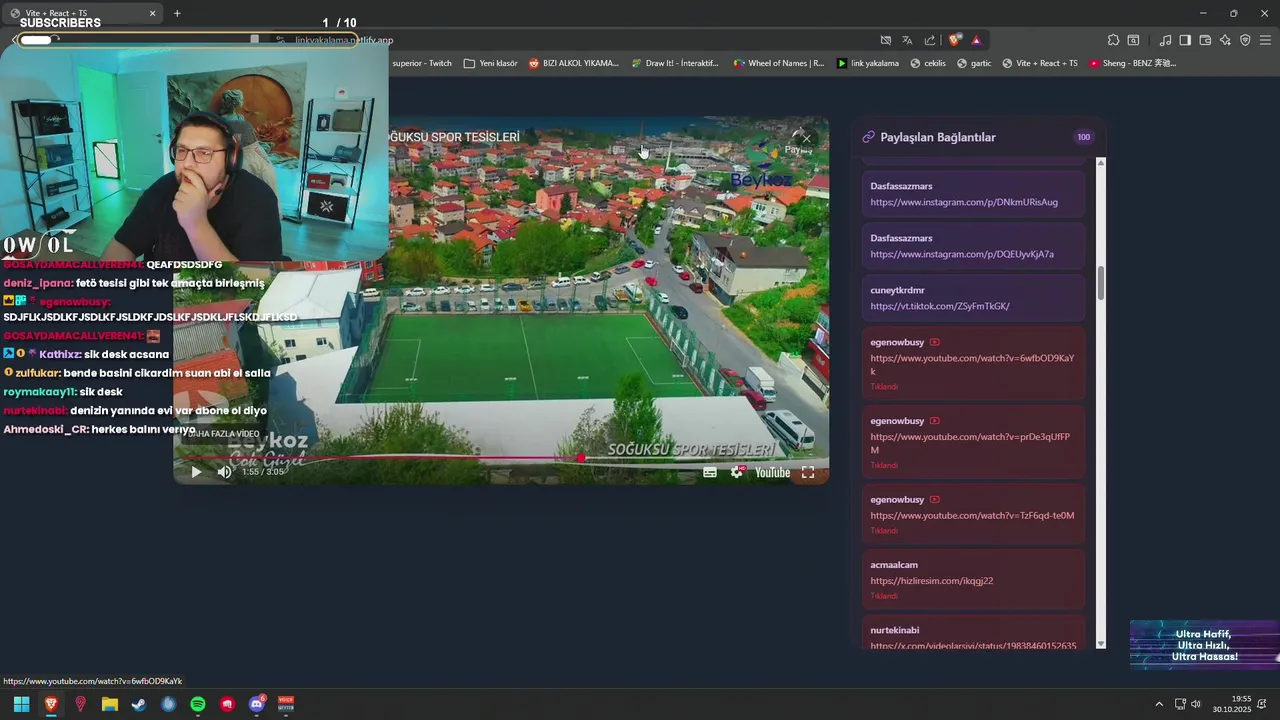Image resolution: width=1280 pixels, height=720 pixels.
Task: Seek using the red video progress bar
Action: (500, 458)
